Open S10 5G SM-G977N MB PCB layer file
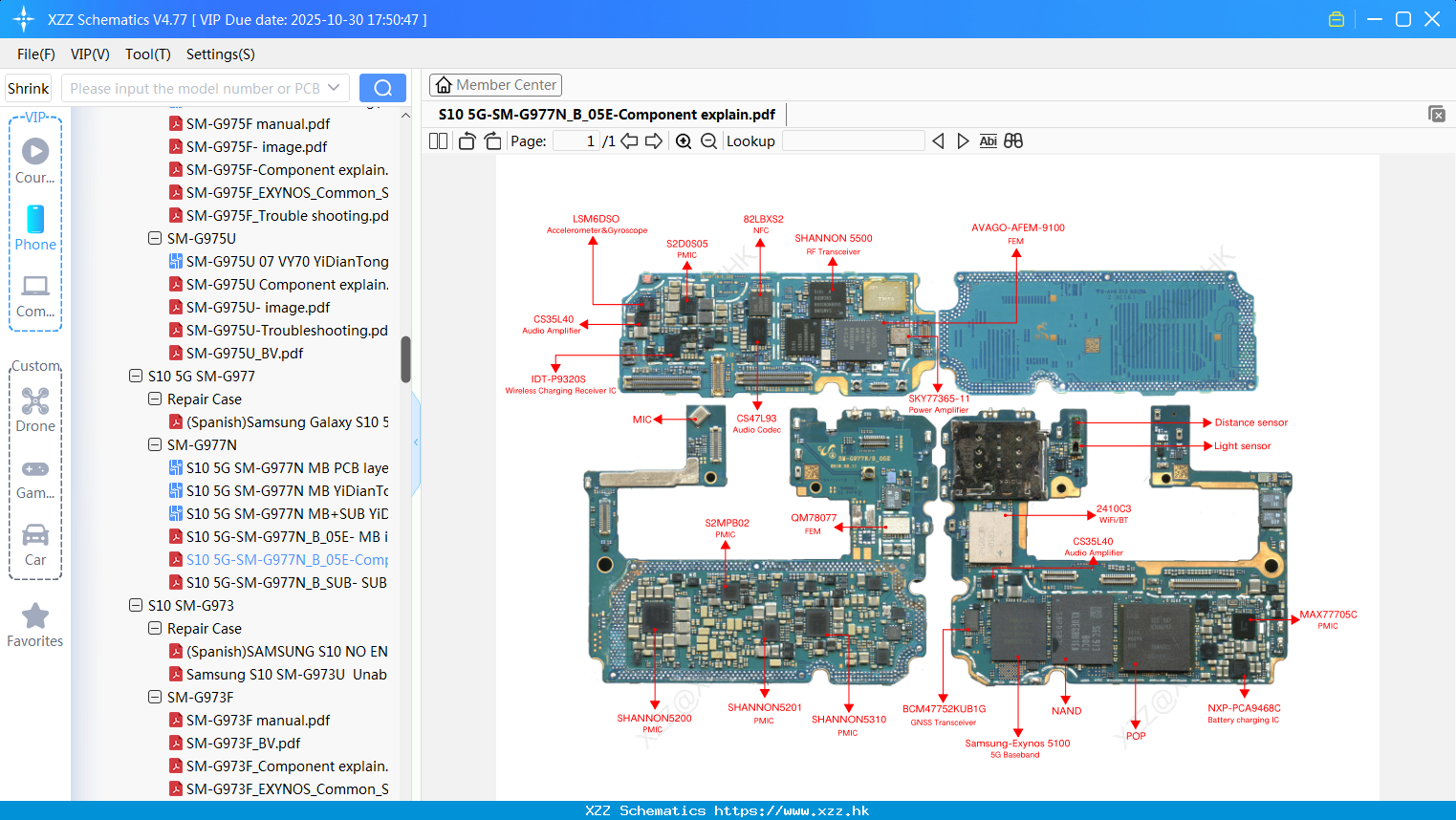Screen dimensions: 1456x820 click(x=287, y=468)
